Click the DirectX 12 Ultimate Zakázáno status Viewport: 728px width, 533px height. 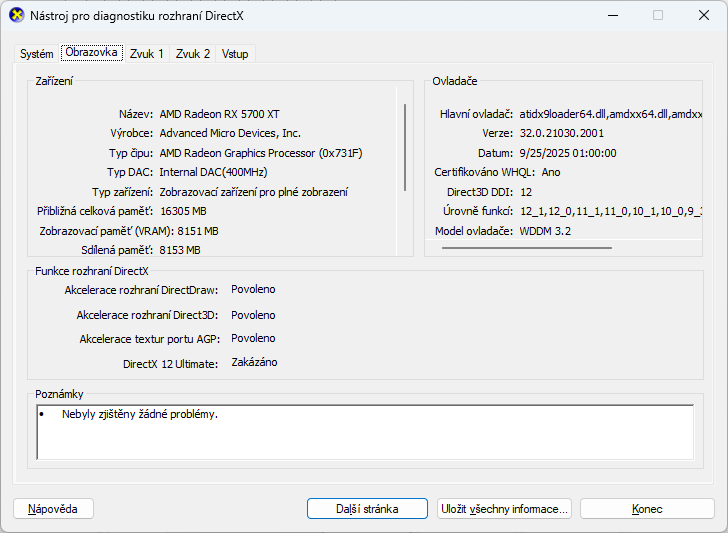[254, 363]
